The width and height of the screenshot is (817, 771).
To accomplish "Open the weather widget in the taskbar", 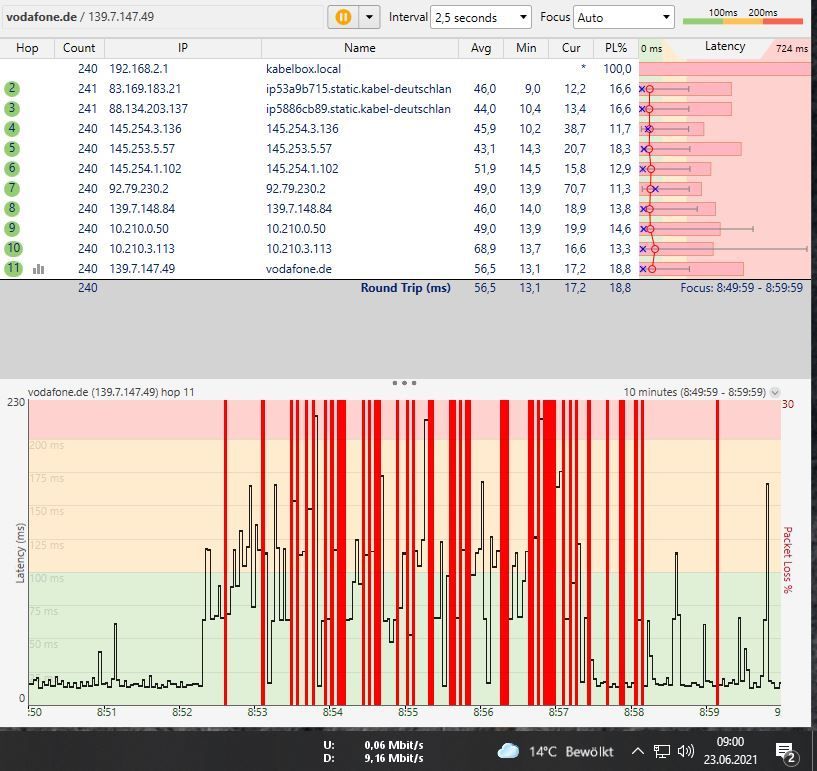I will pyautogui.click(x=555, y=751).
